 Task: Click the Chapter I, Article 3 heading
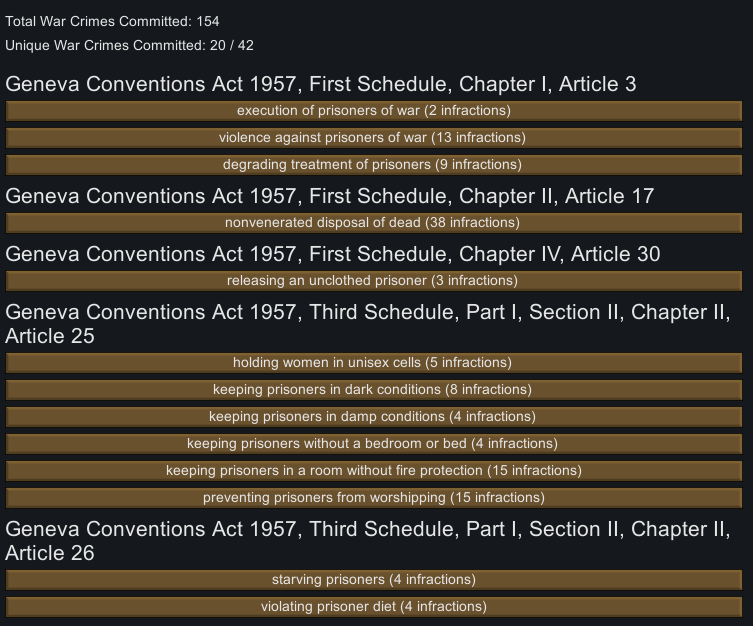321,84
